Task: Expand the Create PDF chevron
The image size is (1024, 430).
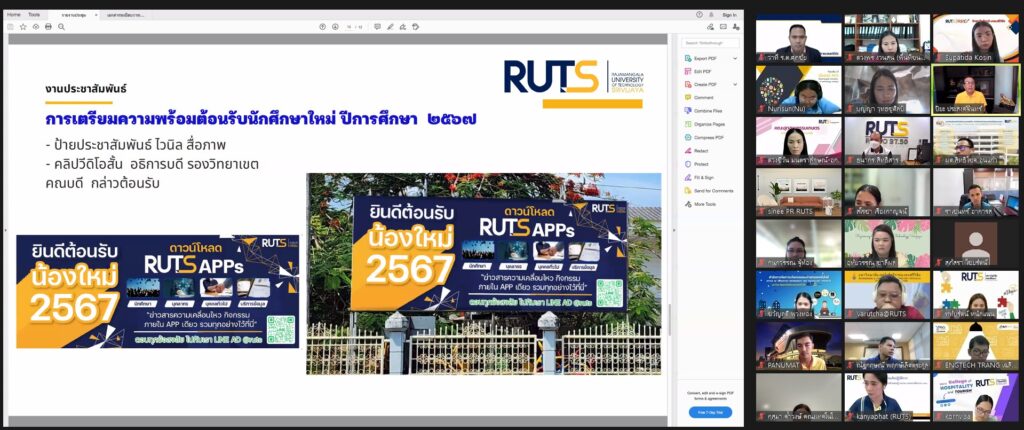Action: (x=735, y=84)
